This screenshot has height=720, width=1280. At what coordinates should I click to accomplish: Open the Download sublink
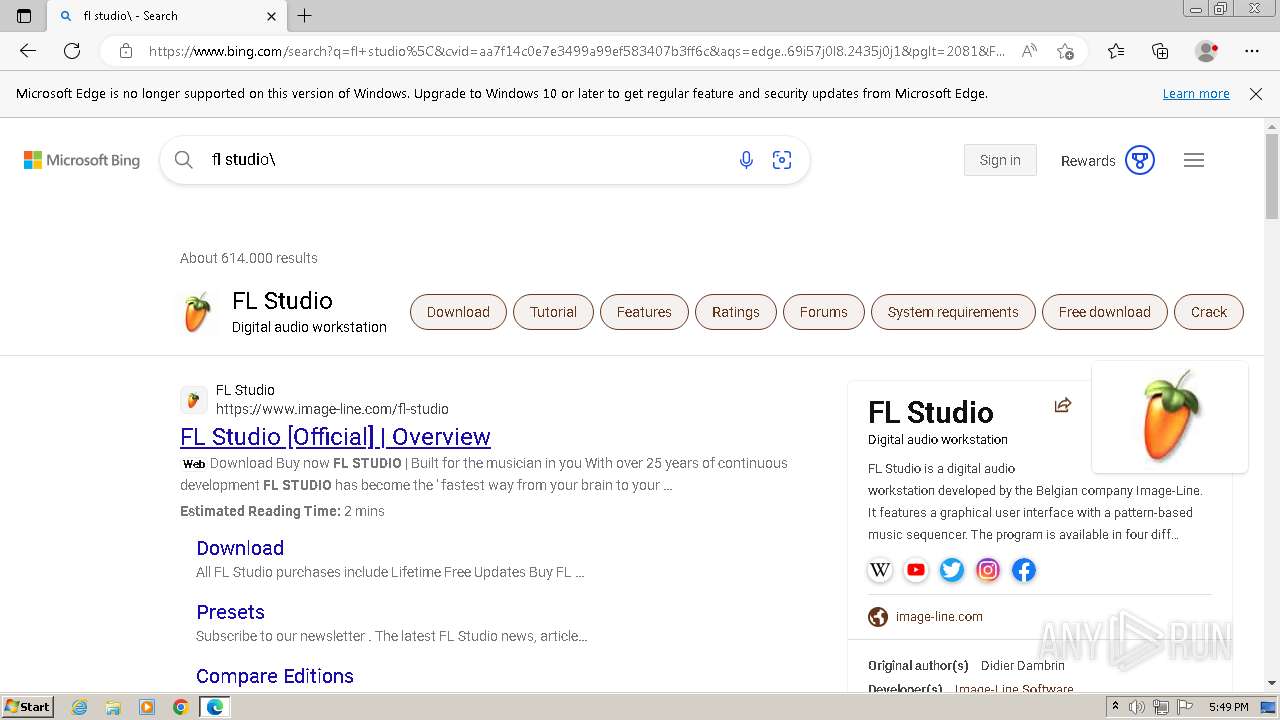coord(240,548)
